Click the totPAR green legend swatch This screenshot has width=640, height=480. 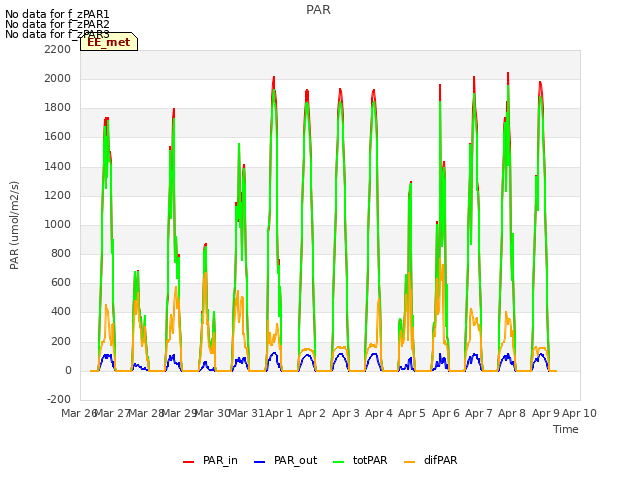point(338,462)
